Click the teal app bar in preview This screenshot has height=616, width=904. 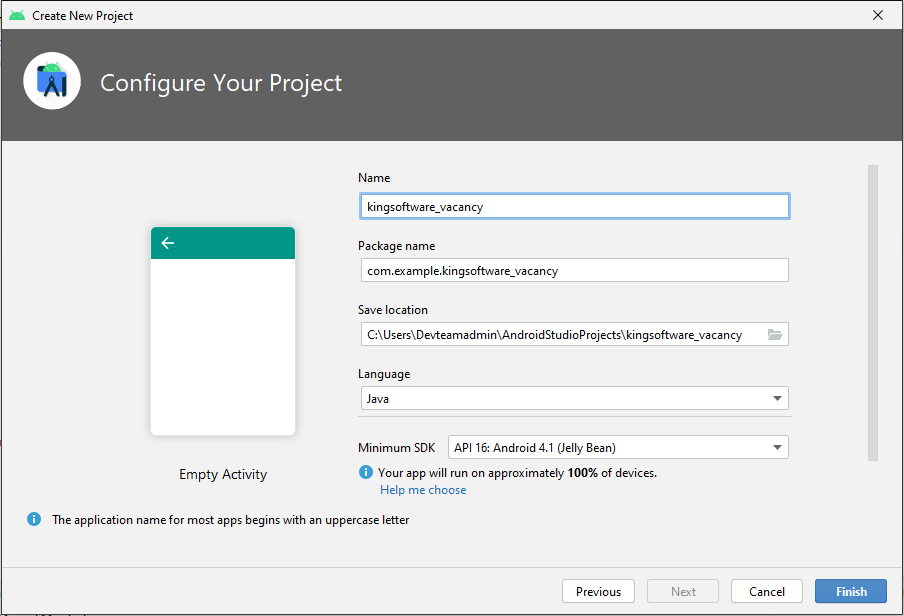230,243
